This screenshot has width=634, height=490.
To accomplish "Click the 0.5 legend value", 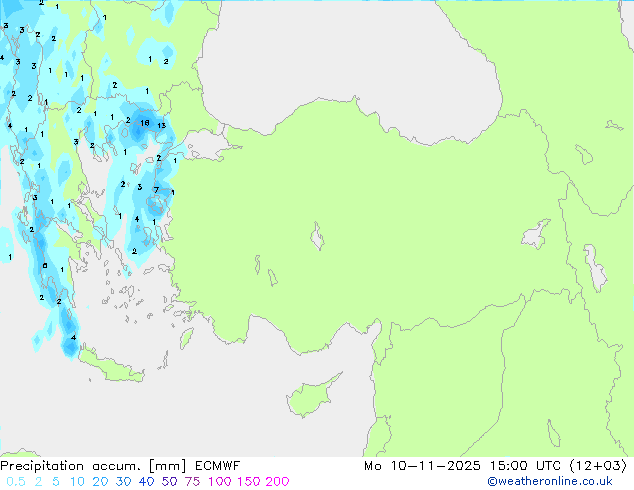I will coord(16,482).
